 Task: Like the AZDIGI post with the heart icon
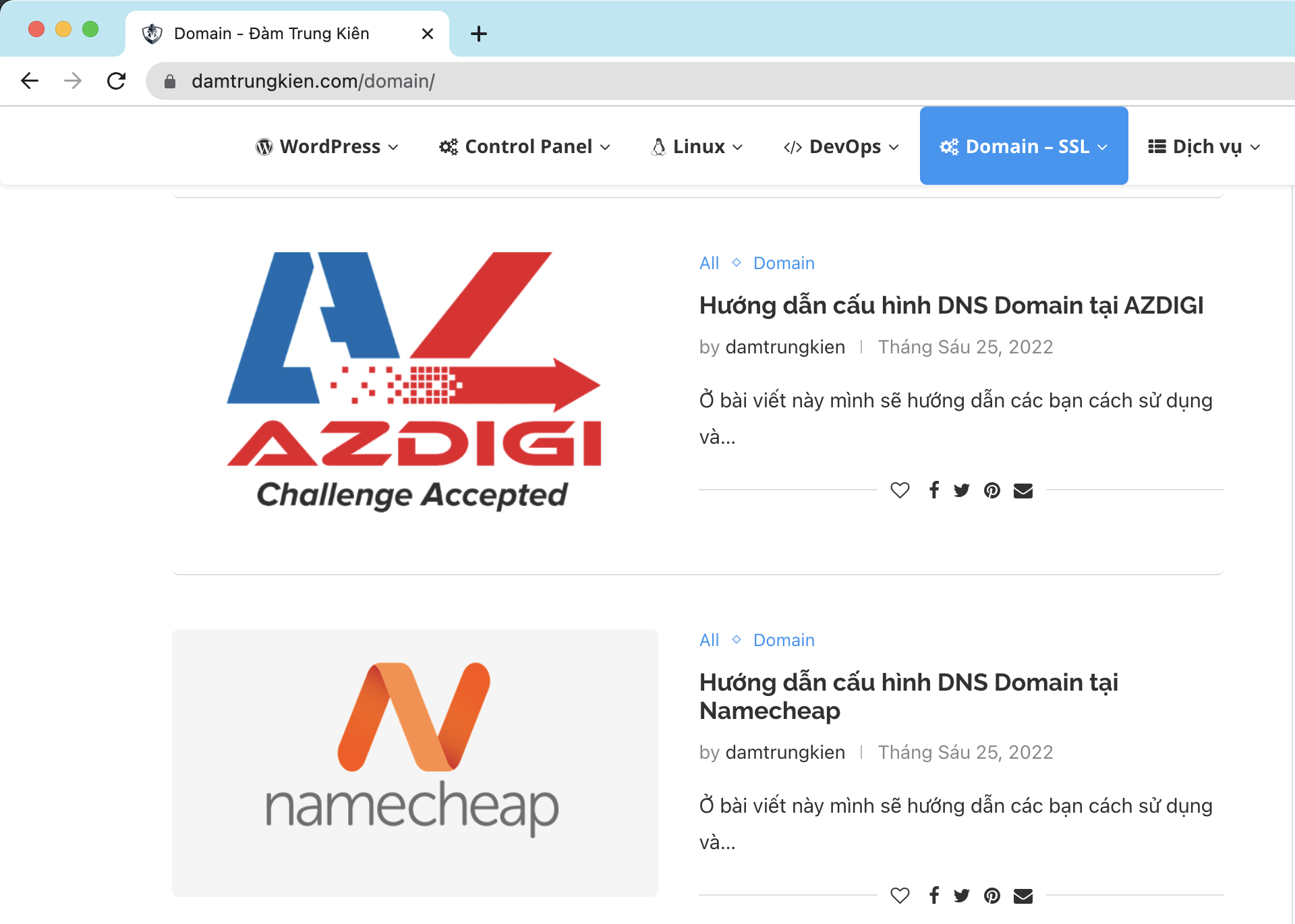[x=900, y=490]
